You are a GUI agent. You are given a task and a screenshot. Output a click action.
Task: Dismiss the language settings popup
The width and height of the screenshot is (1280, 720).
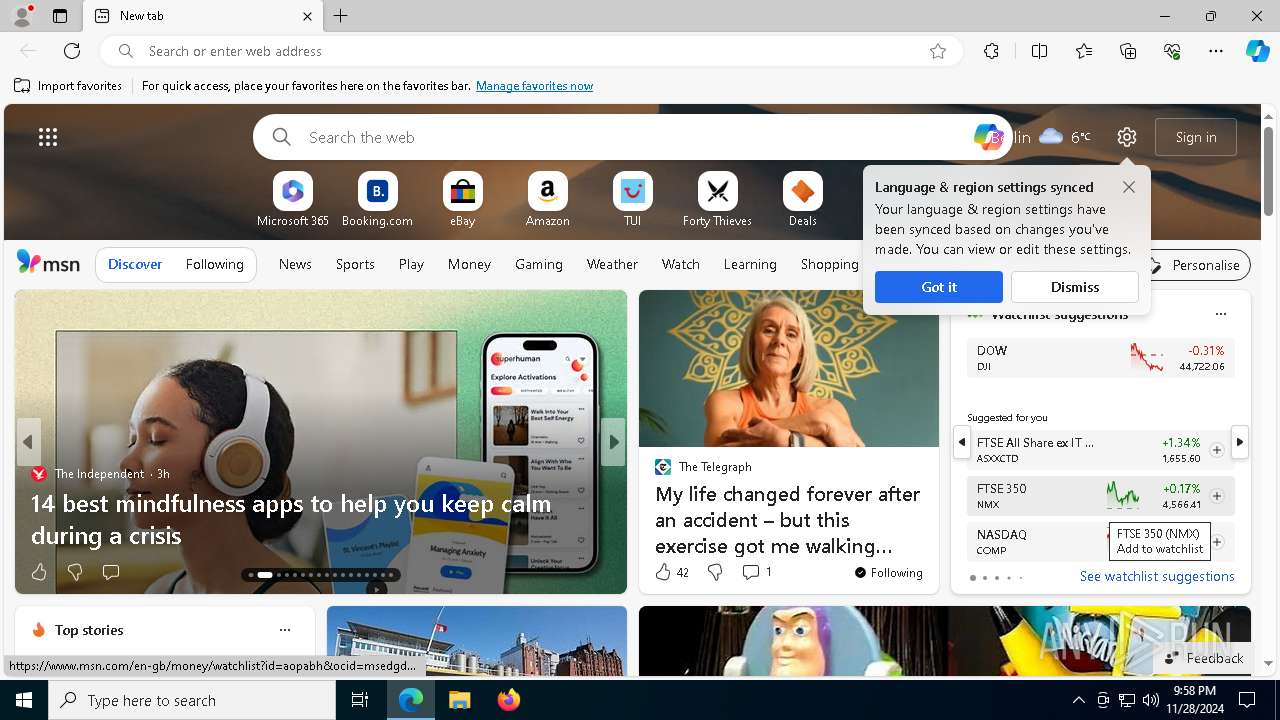click(x=1075, y=287)
